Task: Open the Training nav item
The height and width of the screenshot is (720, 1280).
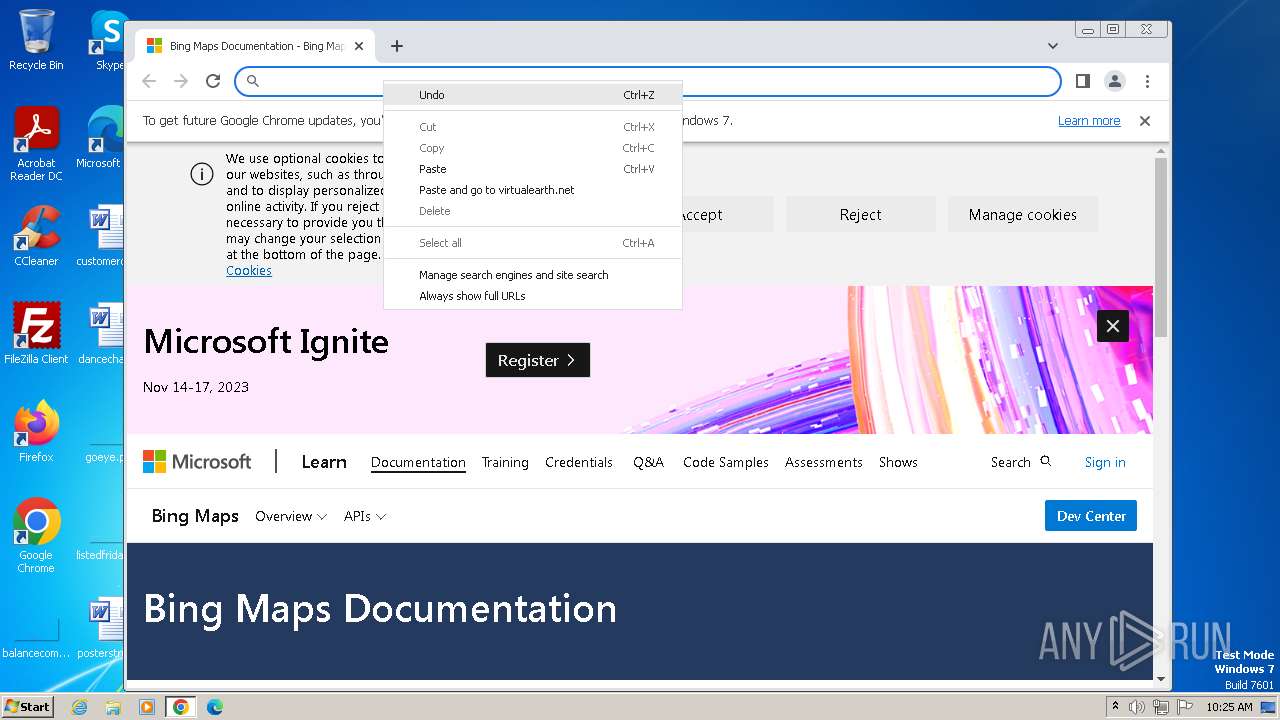Action: click(x=505, y=462)
